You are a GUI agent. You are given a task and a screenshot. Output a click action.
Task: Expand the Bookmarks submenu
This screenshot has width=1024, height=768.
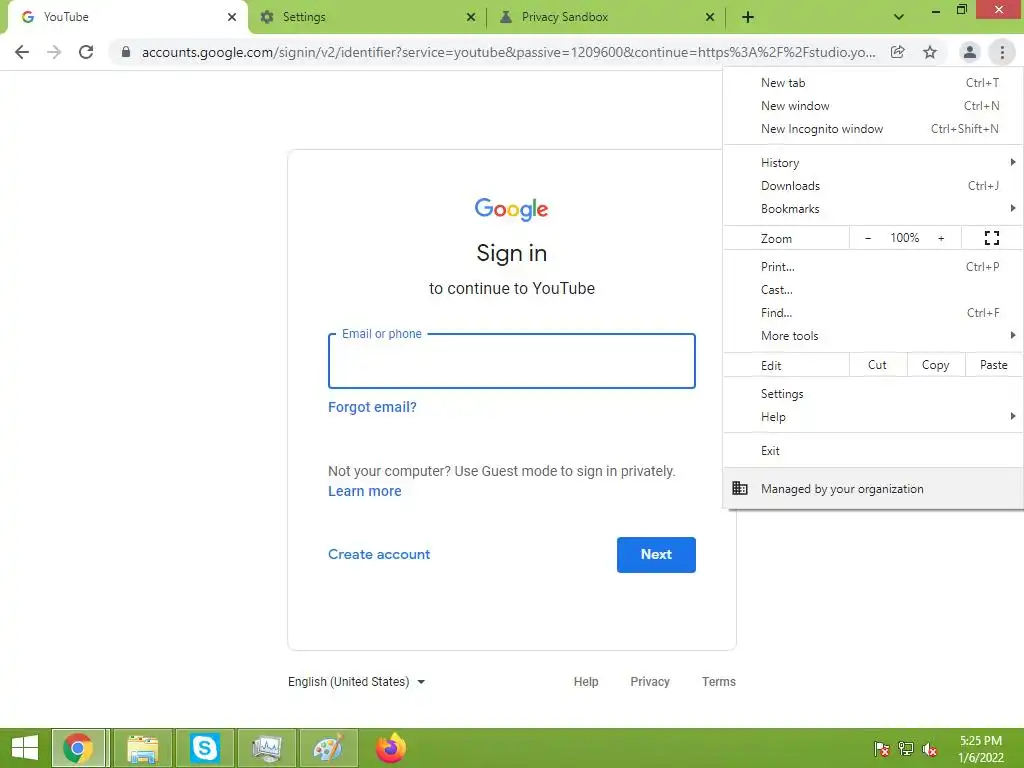pos(873,208)
